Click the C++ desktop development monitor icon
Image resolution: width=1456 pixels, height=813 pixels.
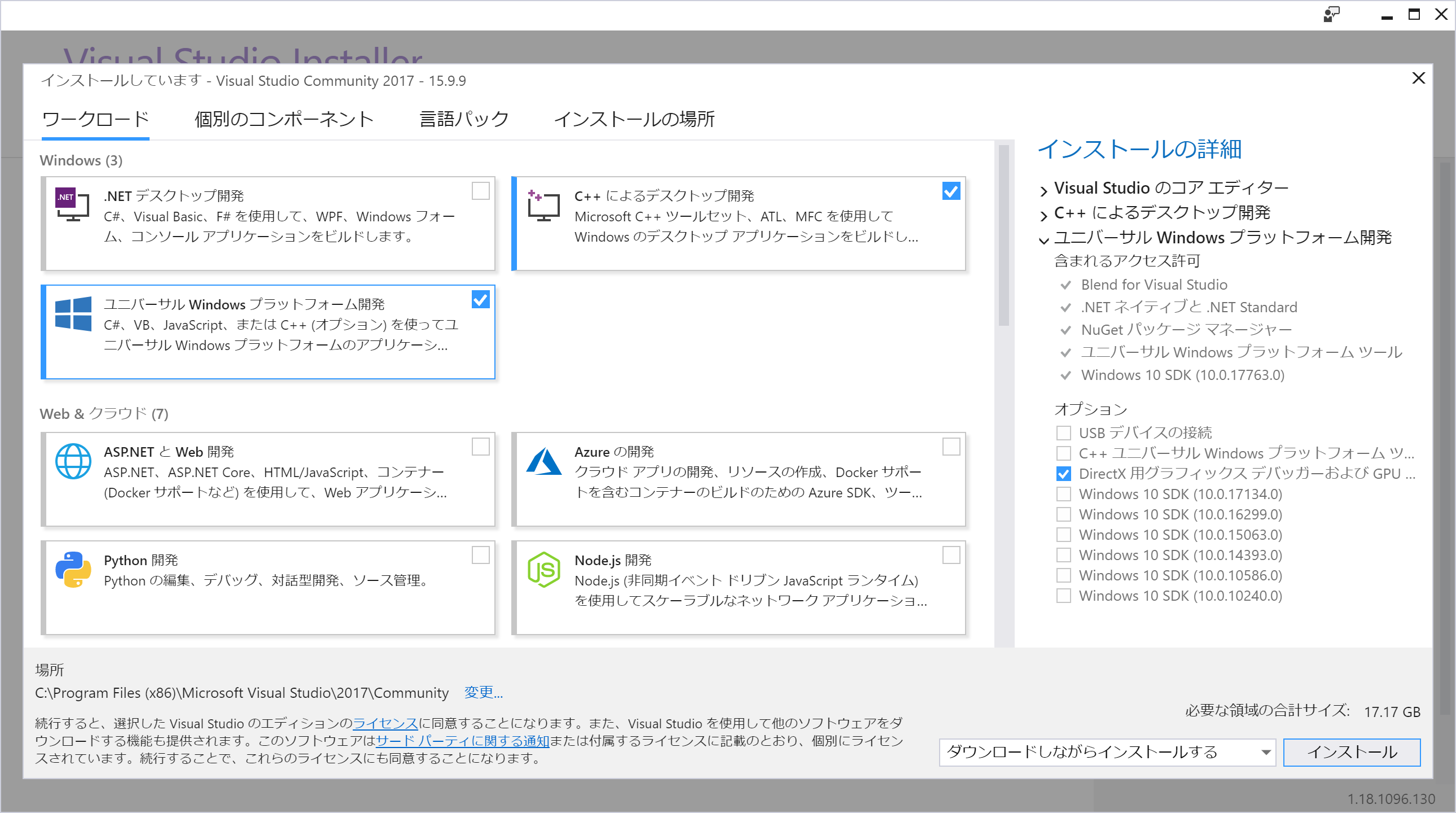(543, 207)
